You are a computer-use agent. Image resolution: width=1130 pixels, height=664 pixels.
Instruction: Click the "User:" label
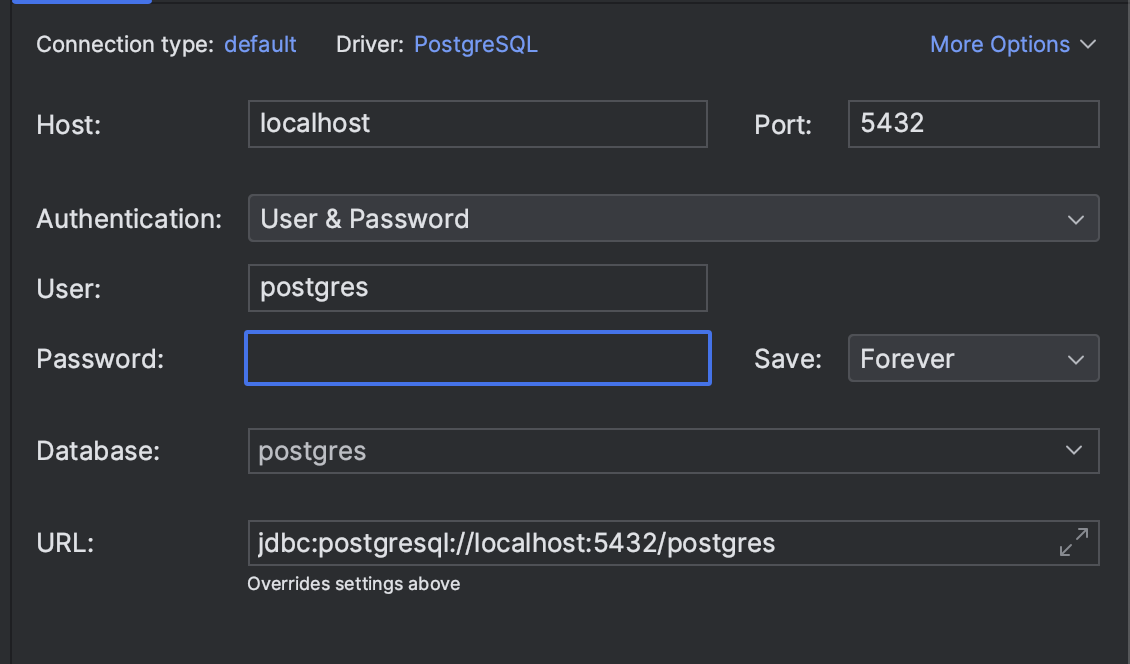pyautogui.click(x=68, y=289)
